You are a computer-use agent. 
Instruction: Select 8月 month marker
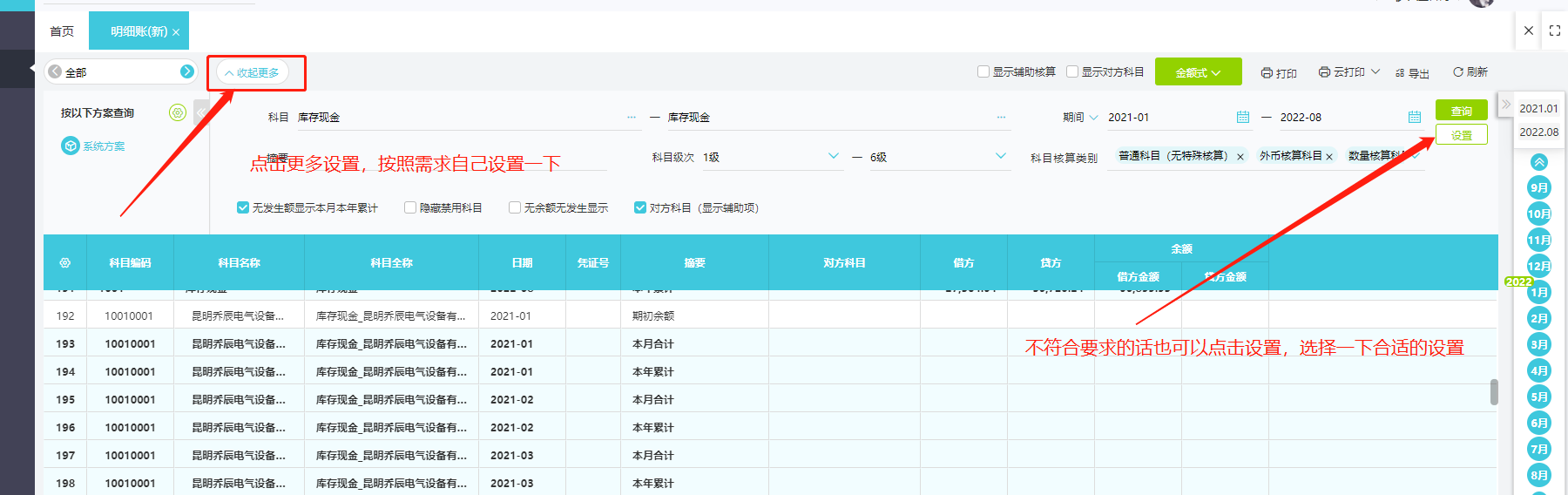(1539, 475)
